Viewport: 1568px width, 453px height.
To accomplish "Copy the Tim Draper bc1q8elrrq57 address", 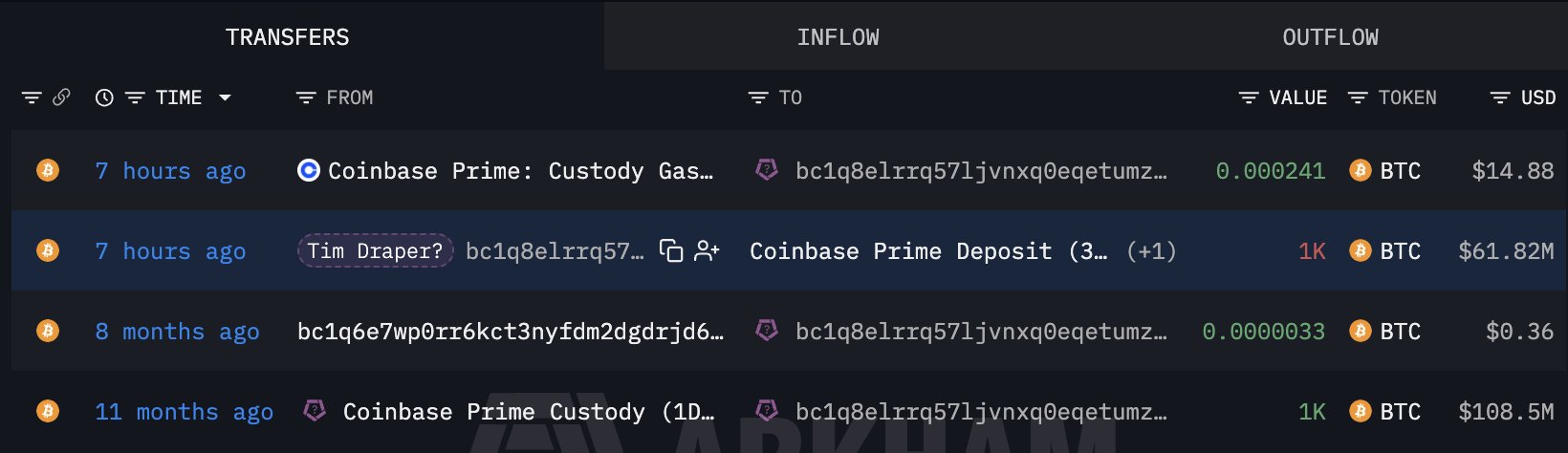I will [671, 251].
